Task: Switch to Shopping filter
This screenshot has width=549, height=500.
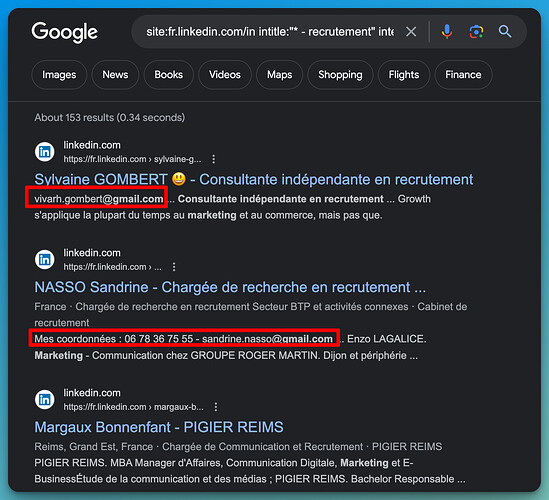Action: (340, 75)
